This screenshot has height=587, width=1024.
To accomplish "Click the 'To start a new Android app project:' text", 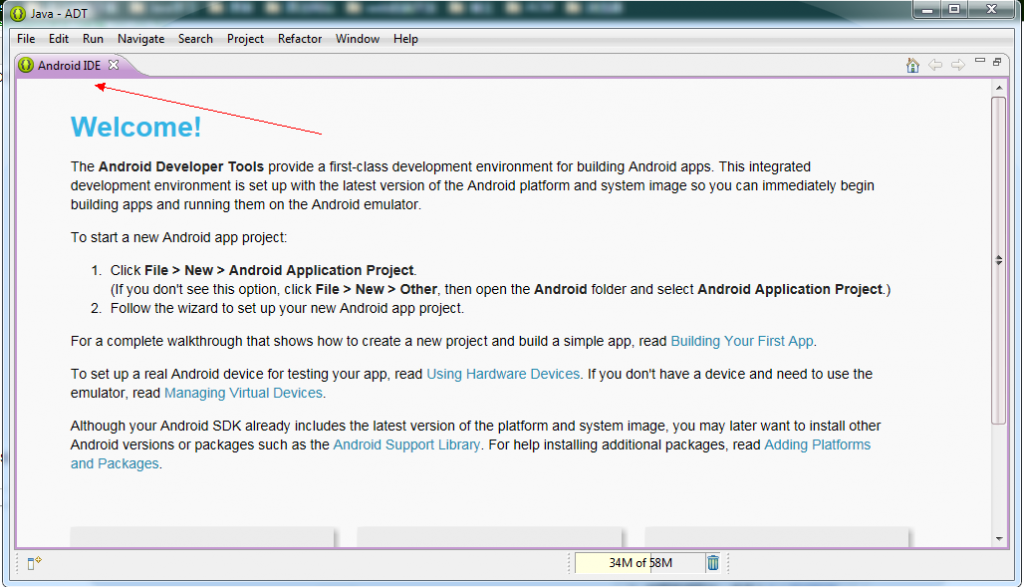I will tap(179, 237).
